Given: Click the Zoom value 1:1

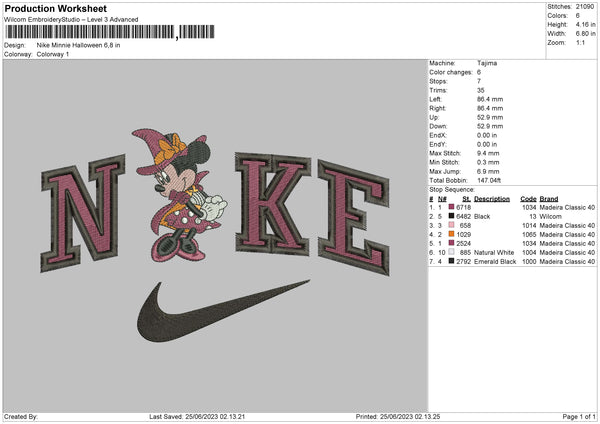Looking at the screenshot, I should [x=580, y=42].
